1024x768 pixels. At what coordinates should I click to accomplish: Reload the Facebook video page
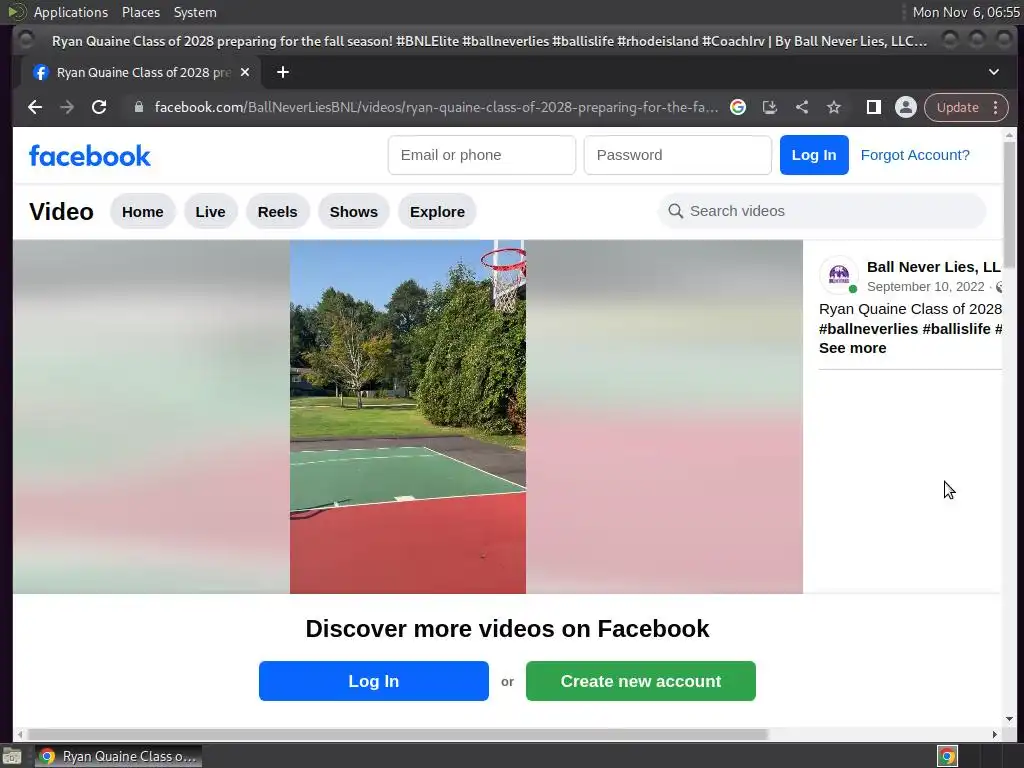99,107
